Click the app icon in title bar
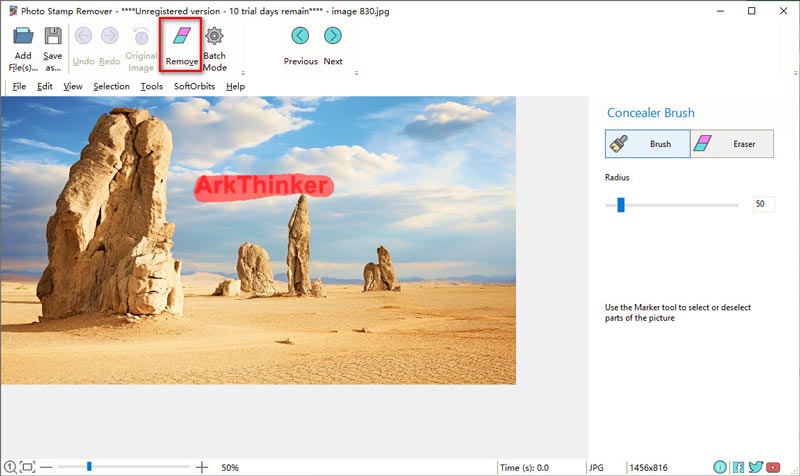The height and width of the screenshot is (476, 800). click(x=13, y=11)
